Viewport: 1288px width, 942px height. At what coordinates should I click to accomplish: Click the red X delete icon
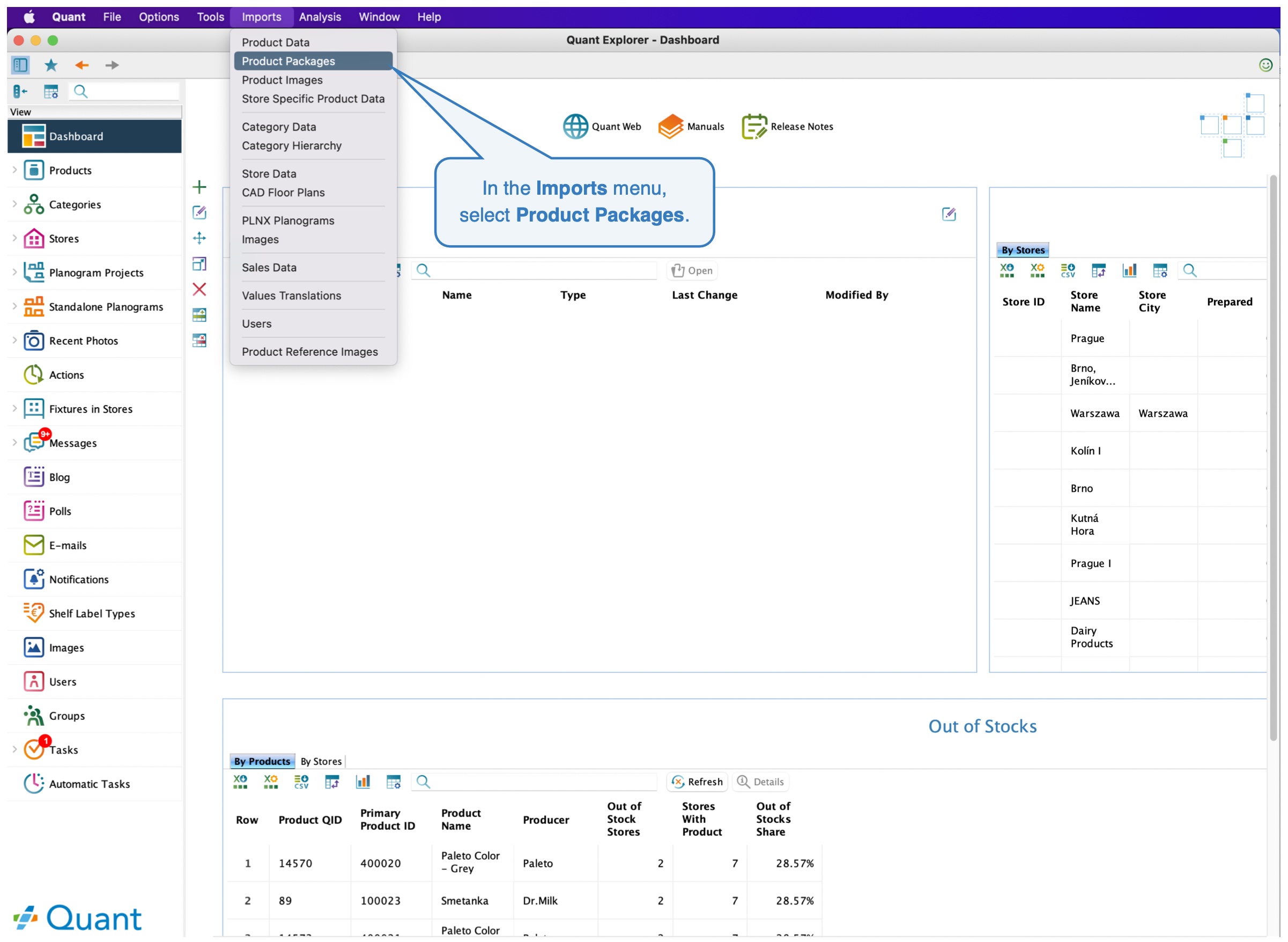pyautogui.click(x=199, y=289)
